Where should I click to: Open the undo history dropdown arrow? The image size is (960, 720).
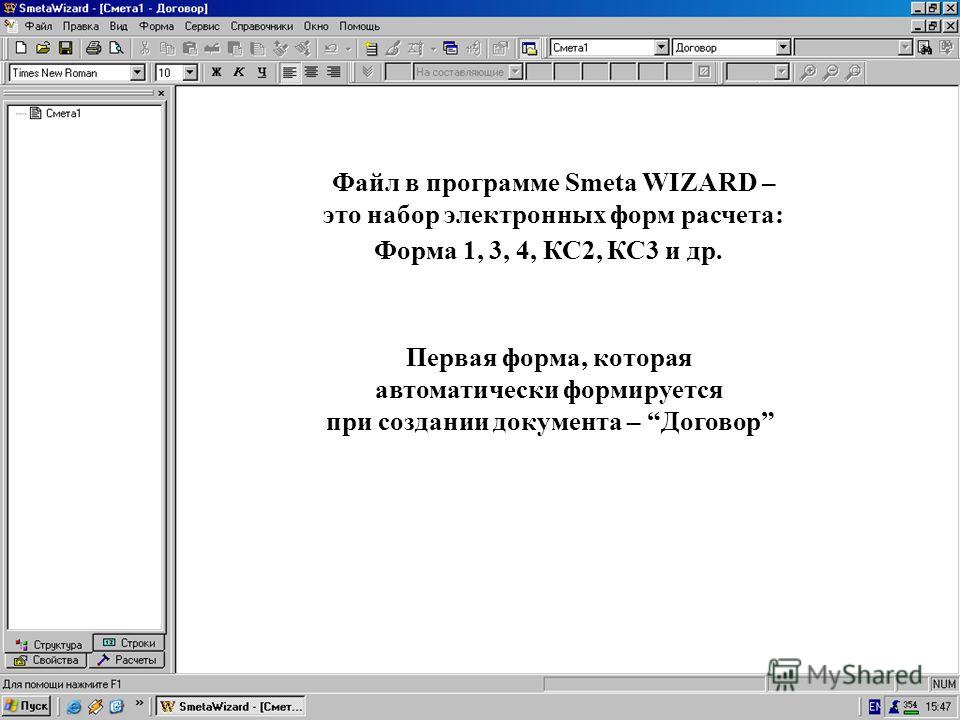[348, 48]
